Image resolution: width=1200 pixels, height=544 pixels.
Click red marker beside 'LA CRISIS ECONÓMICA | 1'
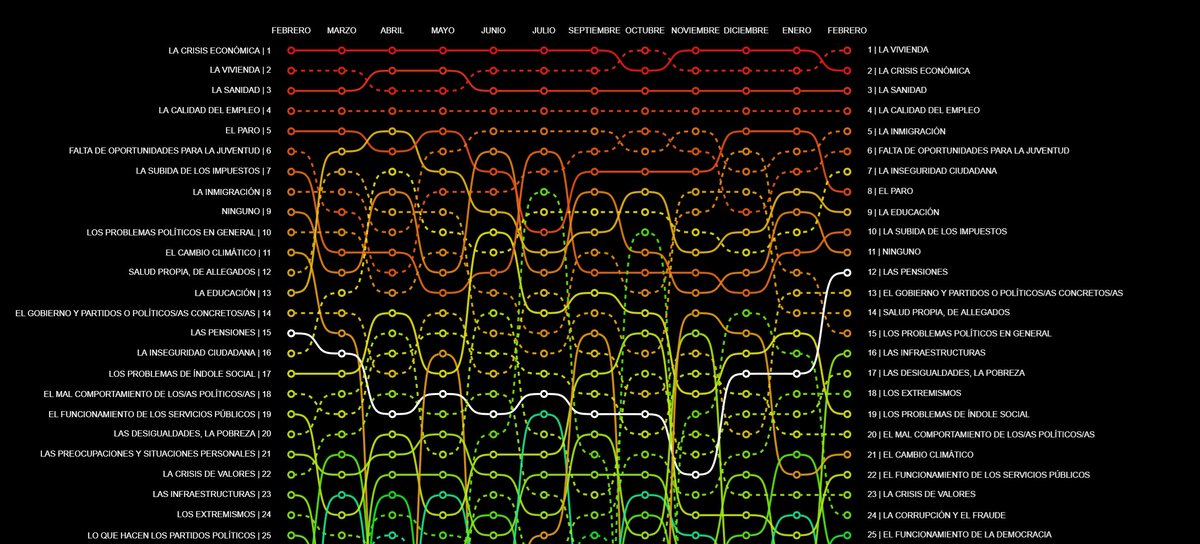[291, 50]
